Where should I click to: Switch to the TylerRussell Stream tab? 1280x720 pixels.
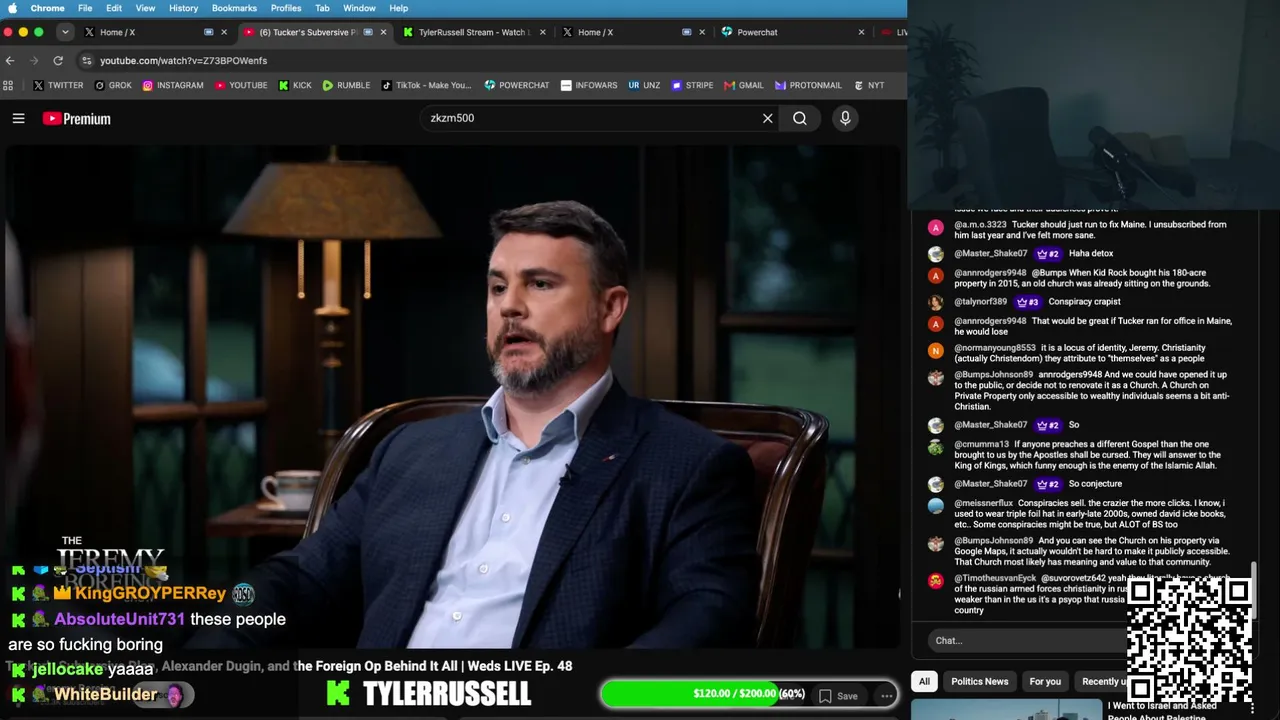[473, 32]
